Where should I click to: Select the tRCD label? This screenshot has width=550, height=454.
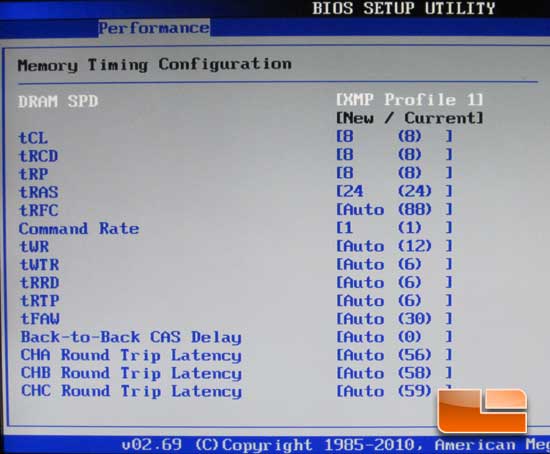point(39,156)
